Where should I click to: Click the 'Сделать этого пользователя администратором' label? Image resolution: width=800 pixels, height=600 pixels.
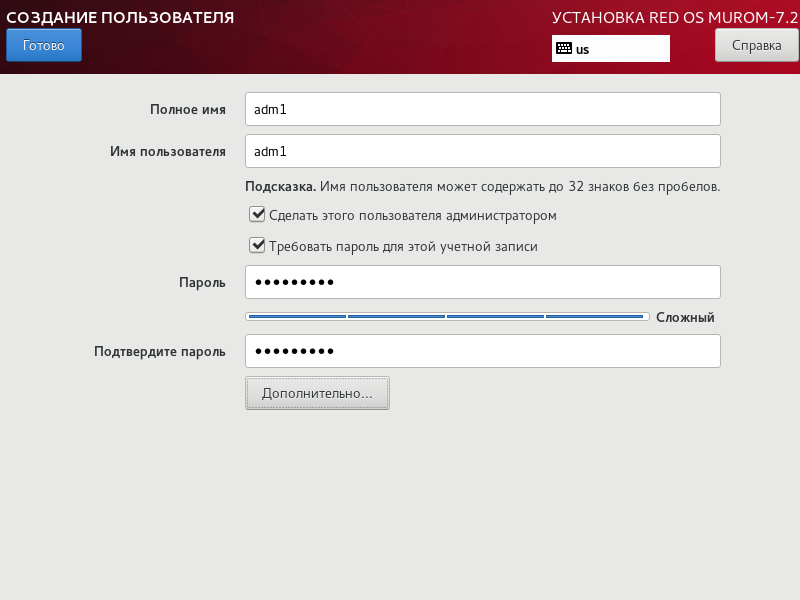412,215
